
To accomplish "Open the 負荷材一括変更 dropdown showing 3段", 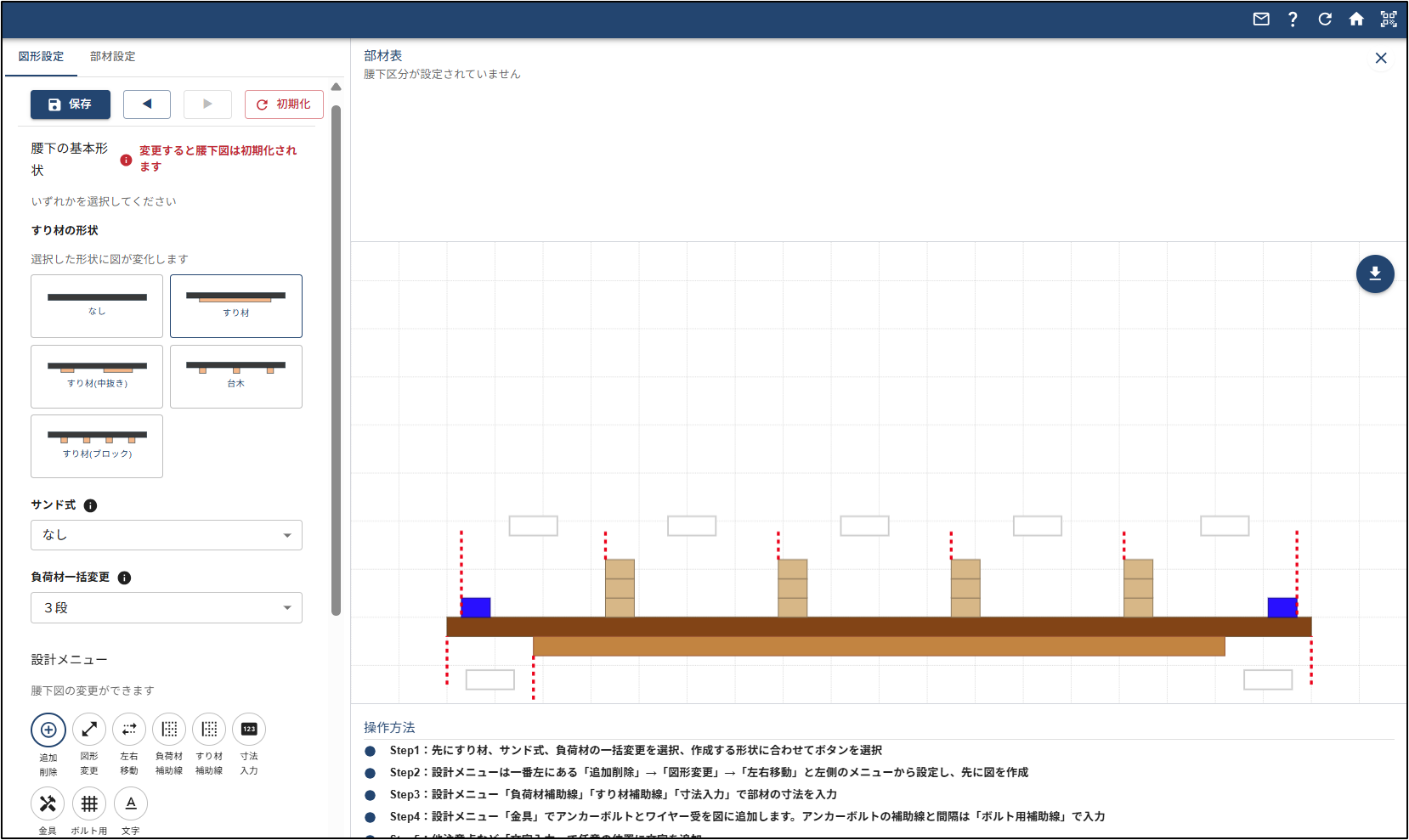I will (167, 608).
